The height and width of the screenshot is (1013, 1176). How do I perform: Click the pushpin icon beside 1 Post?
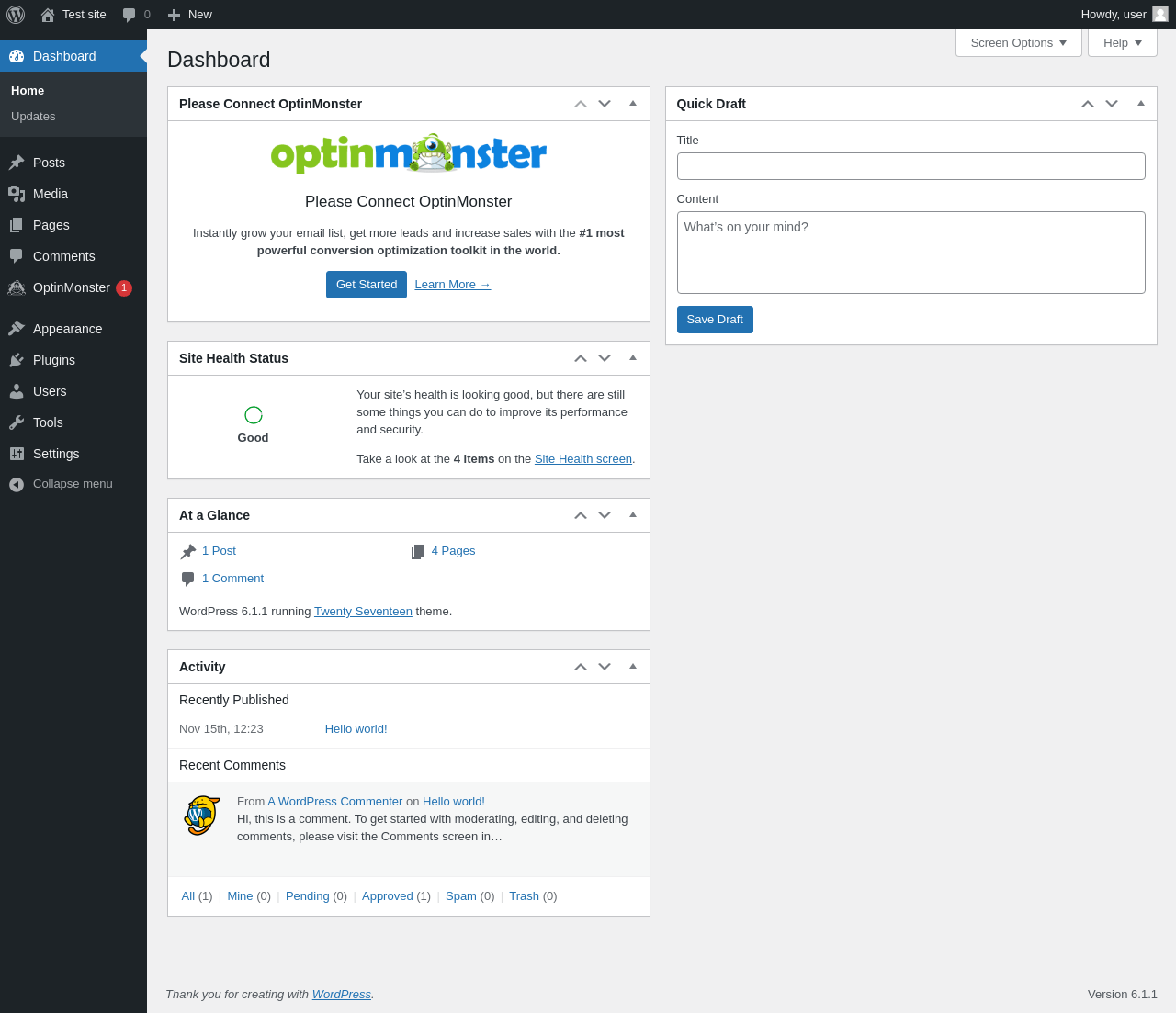click(x=188, y=551)
